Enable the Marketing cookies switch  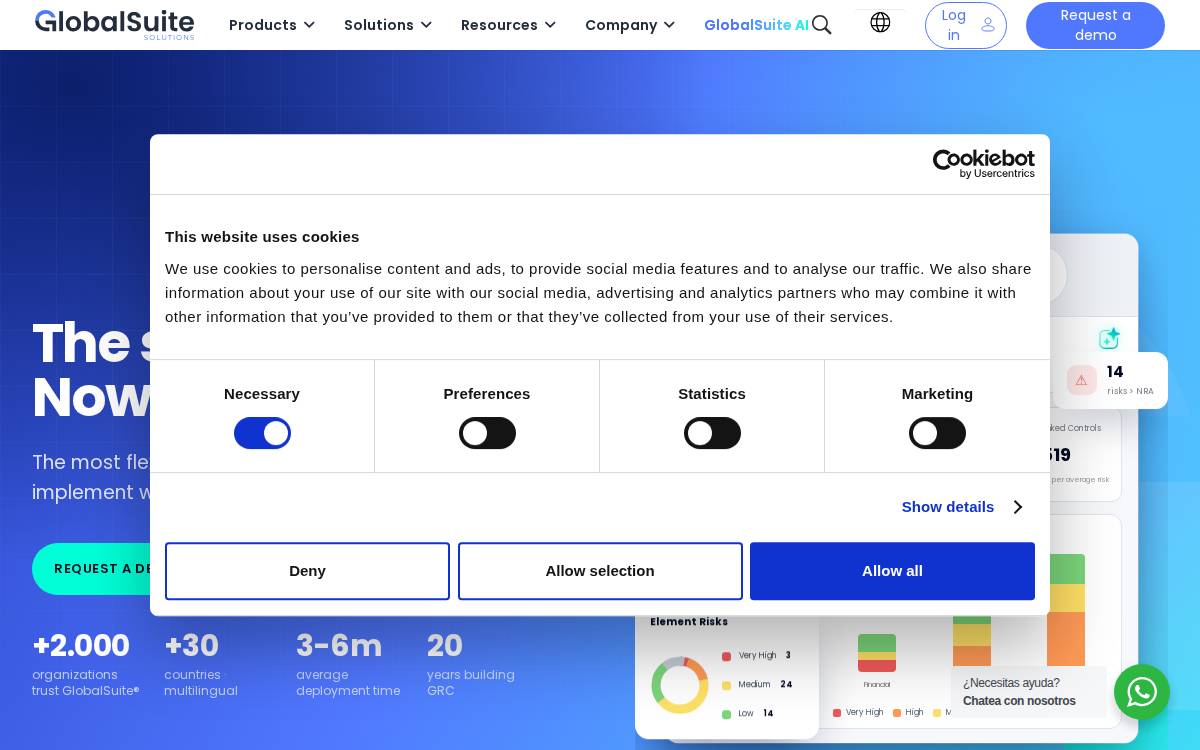[937, 433]
